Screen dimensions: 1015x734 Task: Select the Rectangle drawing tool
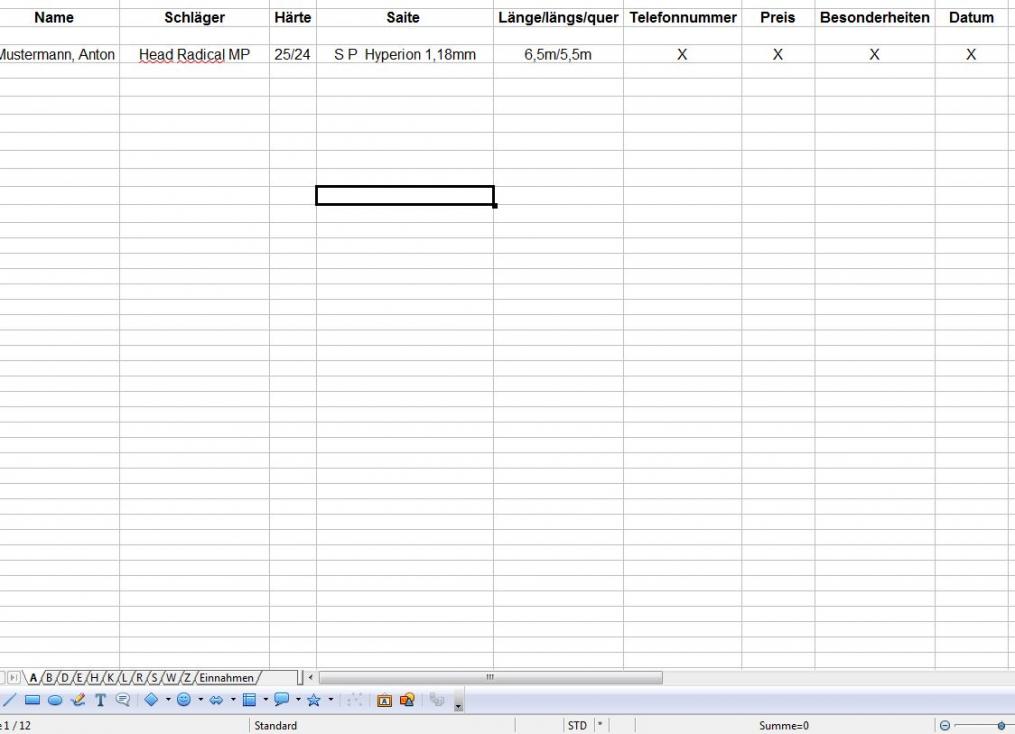32,701
